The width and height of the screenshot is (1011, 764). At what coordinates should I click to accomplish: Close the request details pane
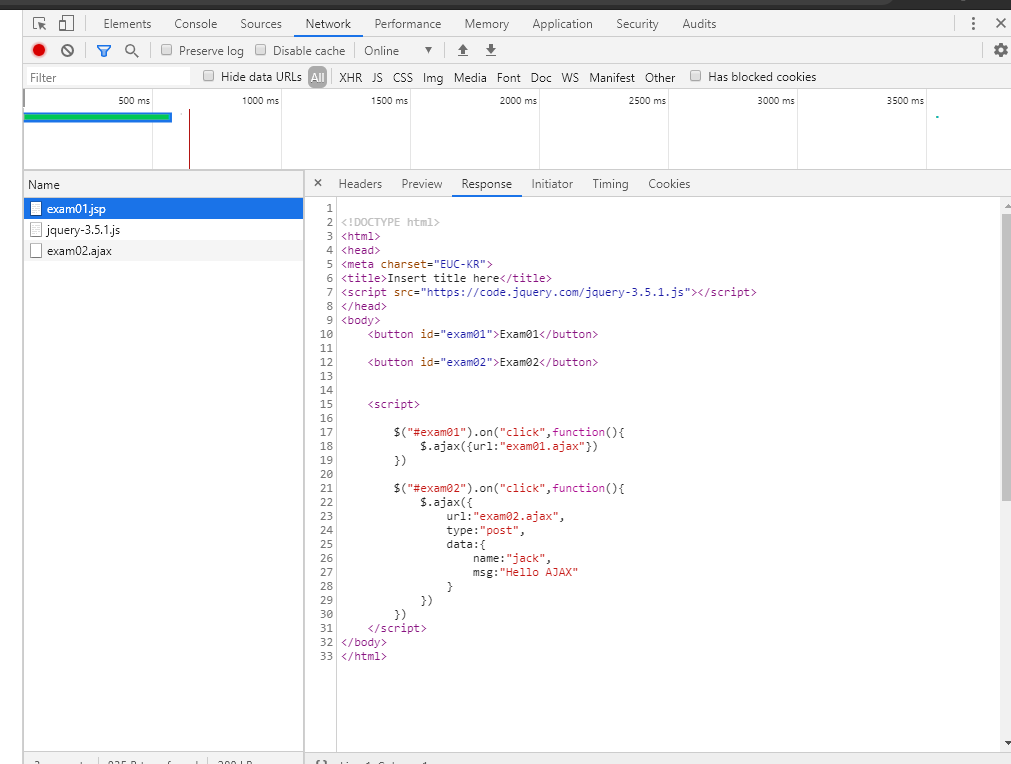point(318,183)
